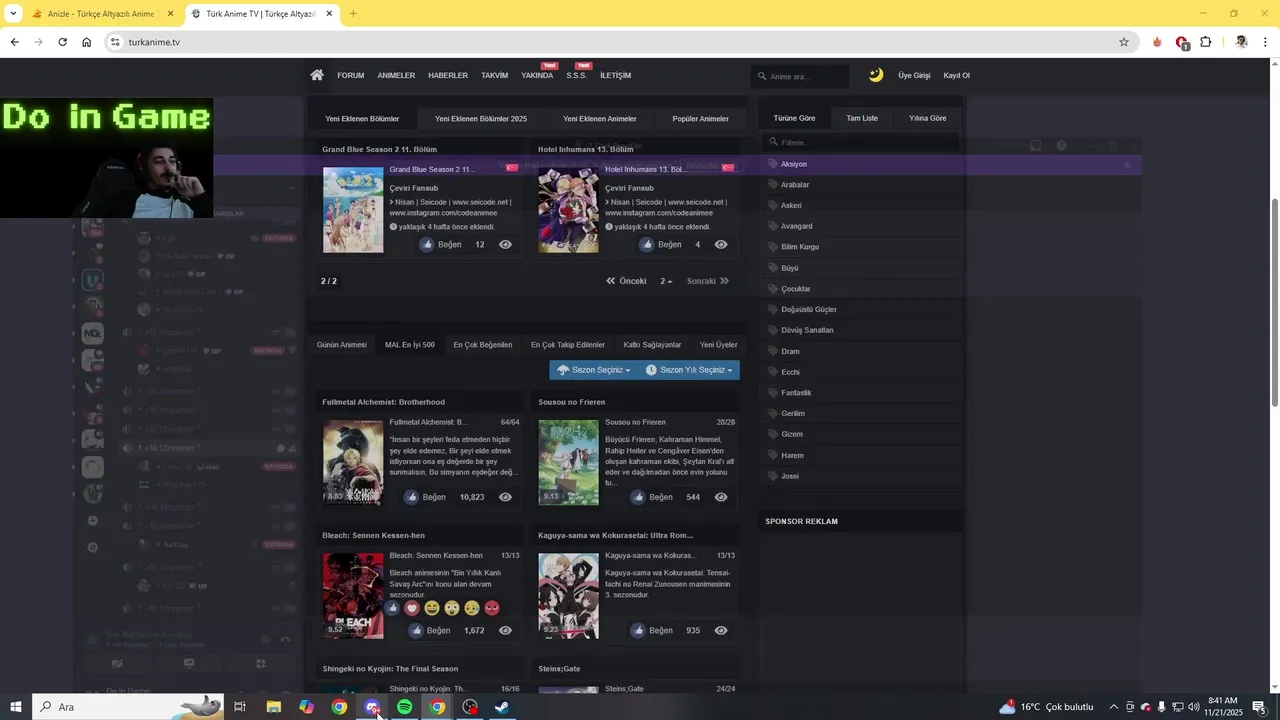Select the Fantastik genre tag

(x=795, y=393)
